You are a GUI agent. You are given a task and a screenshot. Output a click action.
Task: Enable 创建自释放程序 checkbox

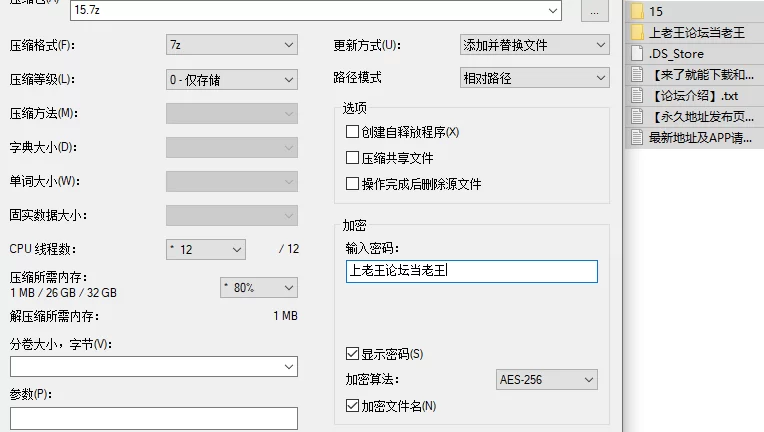[352, 132]
